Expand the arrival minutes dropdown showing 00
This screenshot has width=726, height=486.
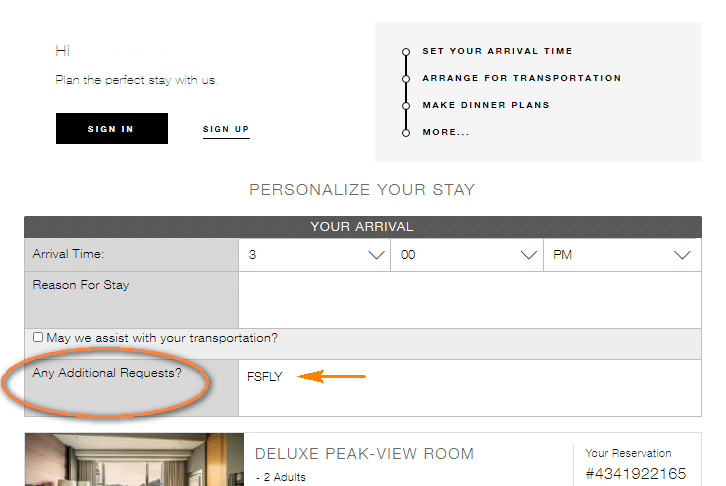tap(467, 255)
